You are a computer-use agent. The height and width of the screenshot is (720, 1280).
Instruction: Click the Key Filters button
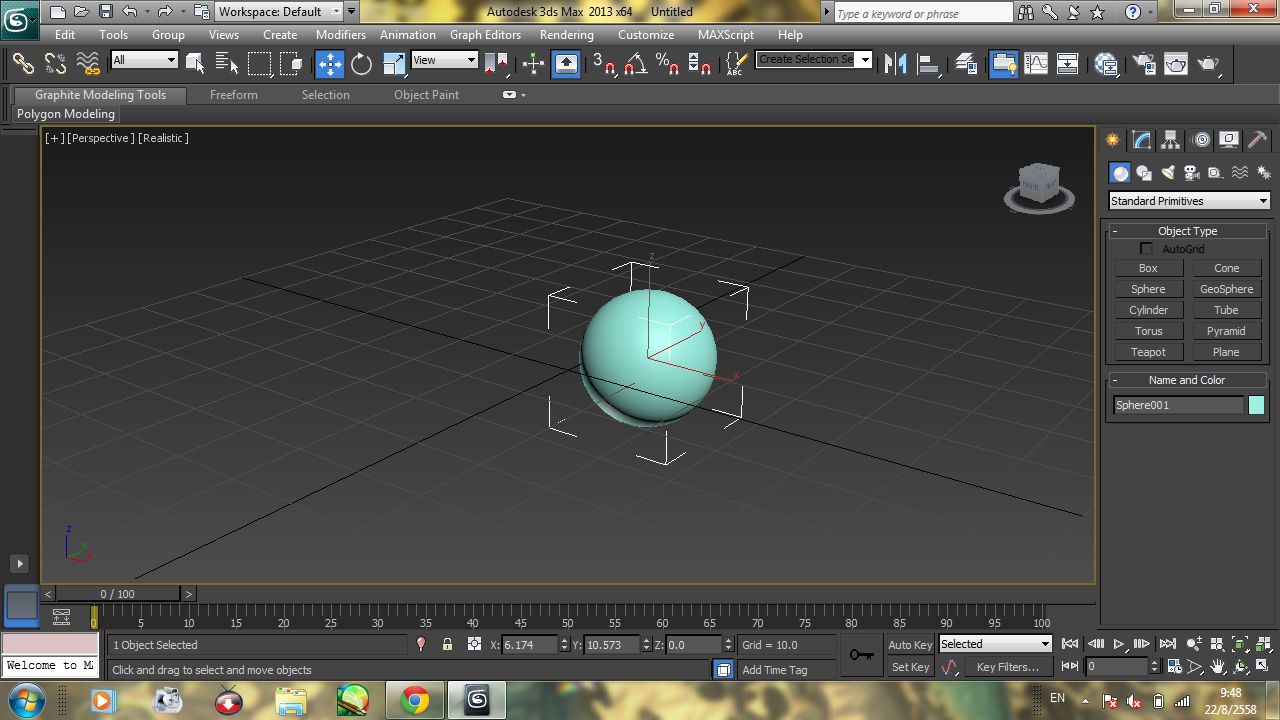tap(1007, 667)
